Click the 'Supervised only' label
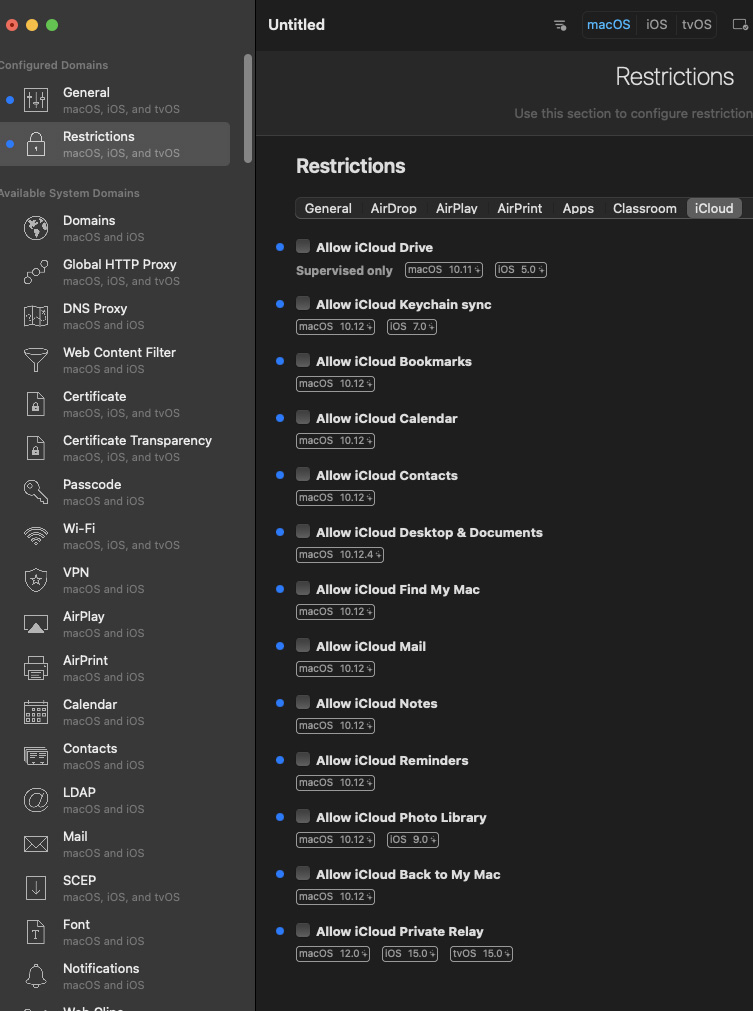 (344, 271)
